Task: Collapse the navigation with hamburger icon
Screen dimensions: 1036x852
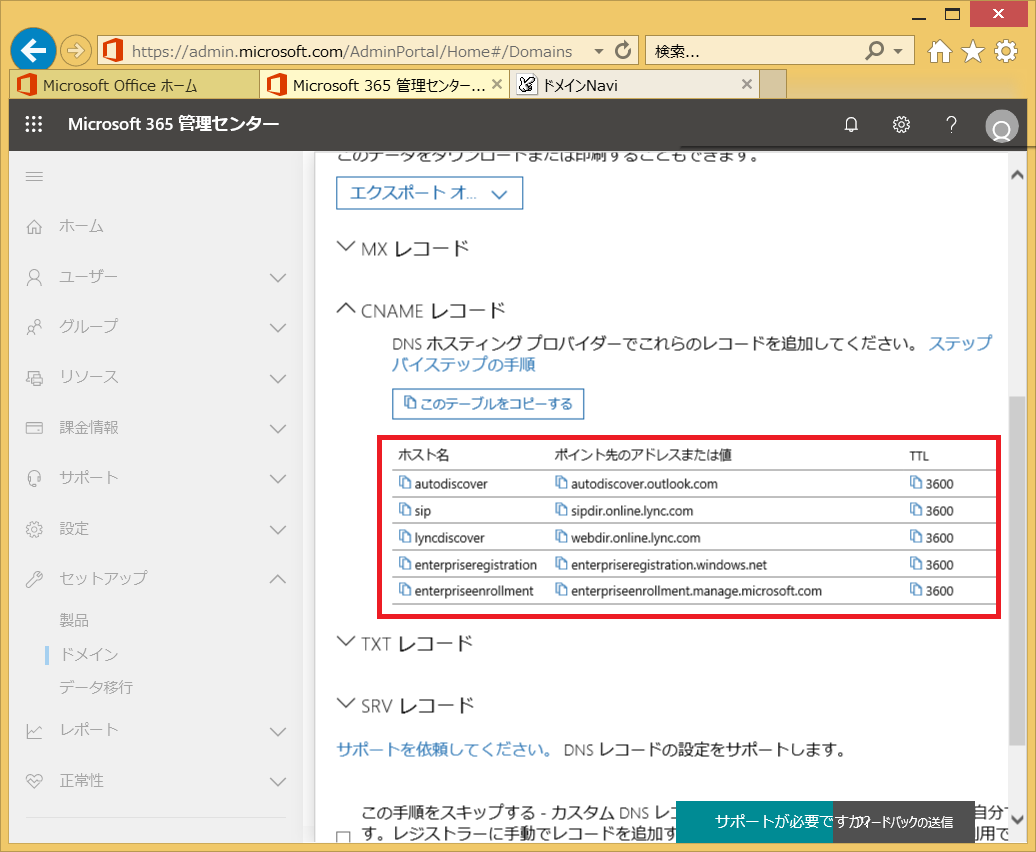Action: [x=34, y=176]
